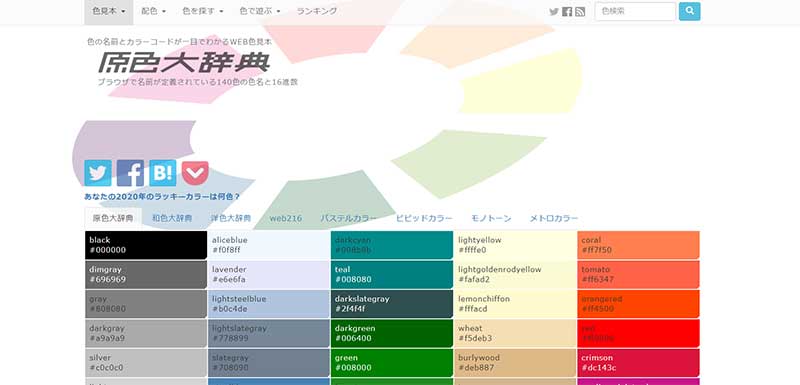Pick the crimson #dc143c swatch
The image size is (800, 385).
point(638,363)
